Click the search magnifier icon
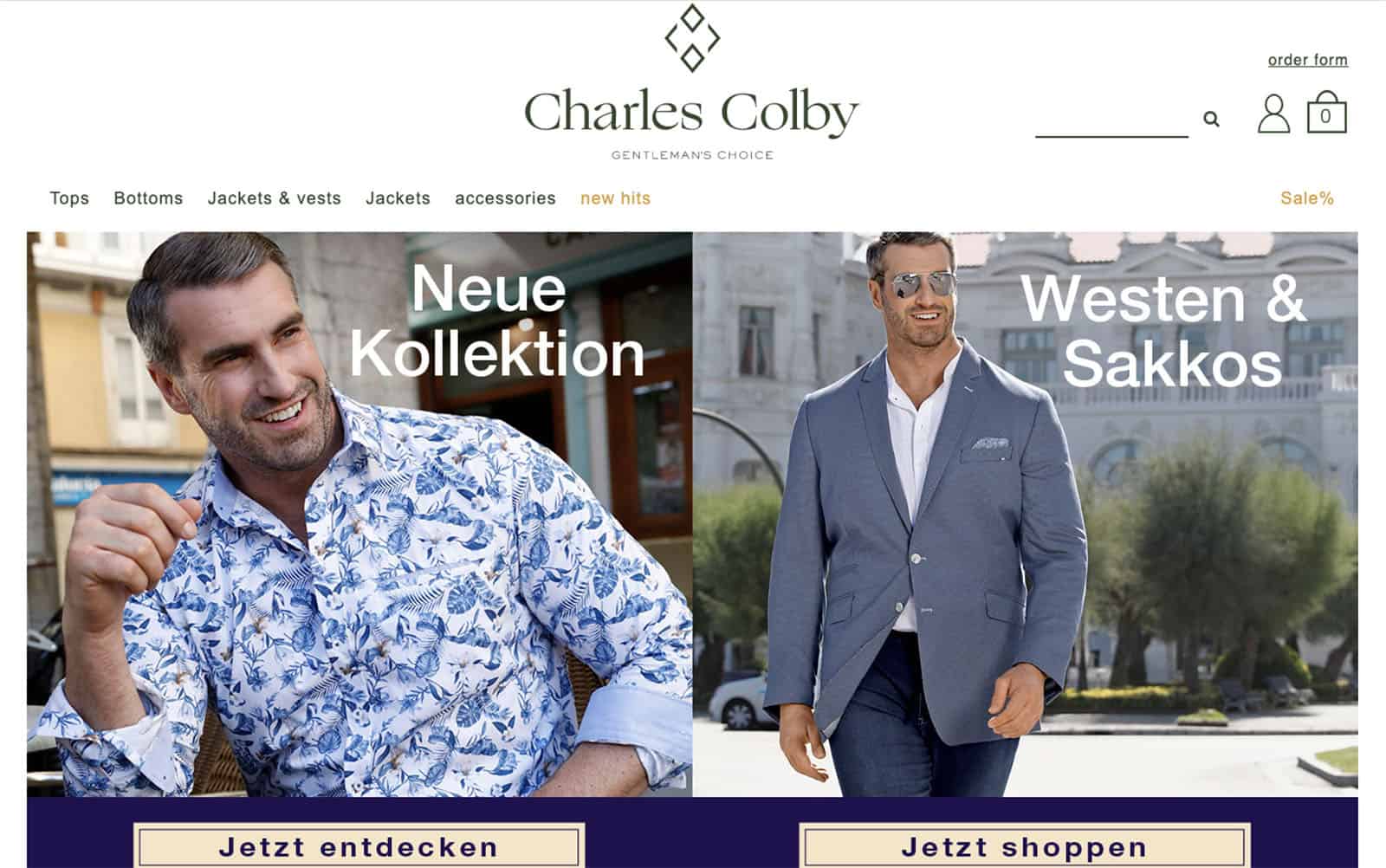1386x868 pixels. [x=1211, y=119]
